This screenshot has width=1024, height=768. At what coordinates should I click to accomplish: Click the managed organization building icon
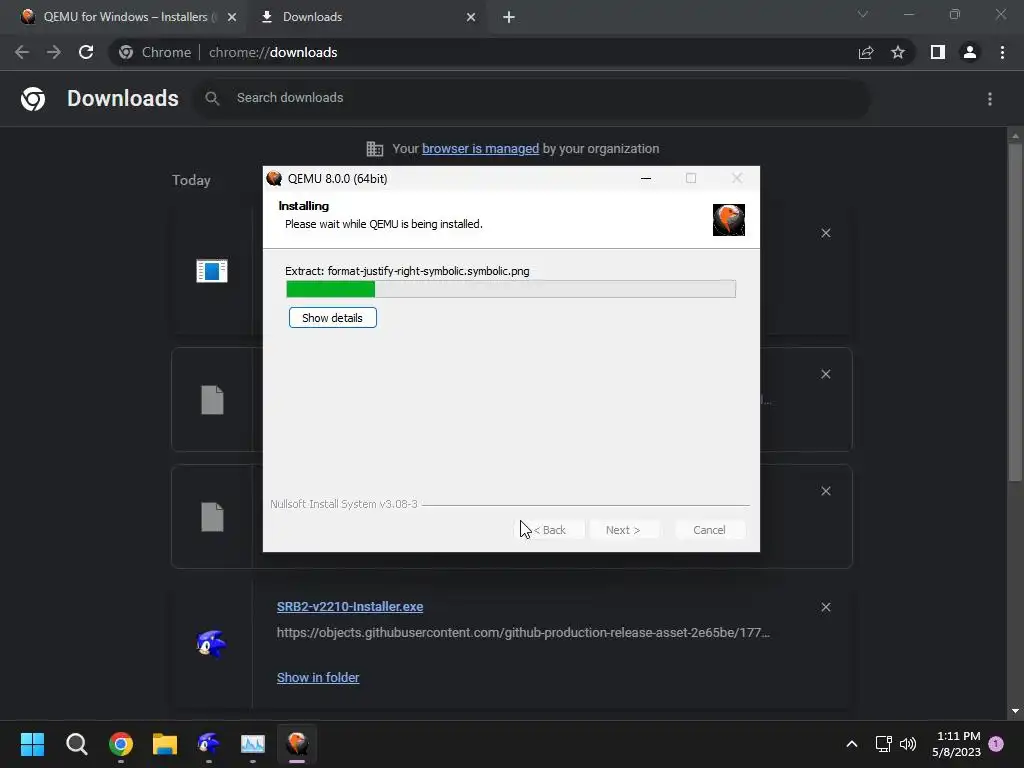pyautogui.click(x=375, y=149)
